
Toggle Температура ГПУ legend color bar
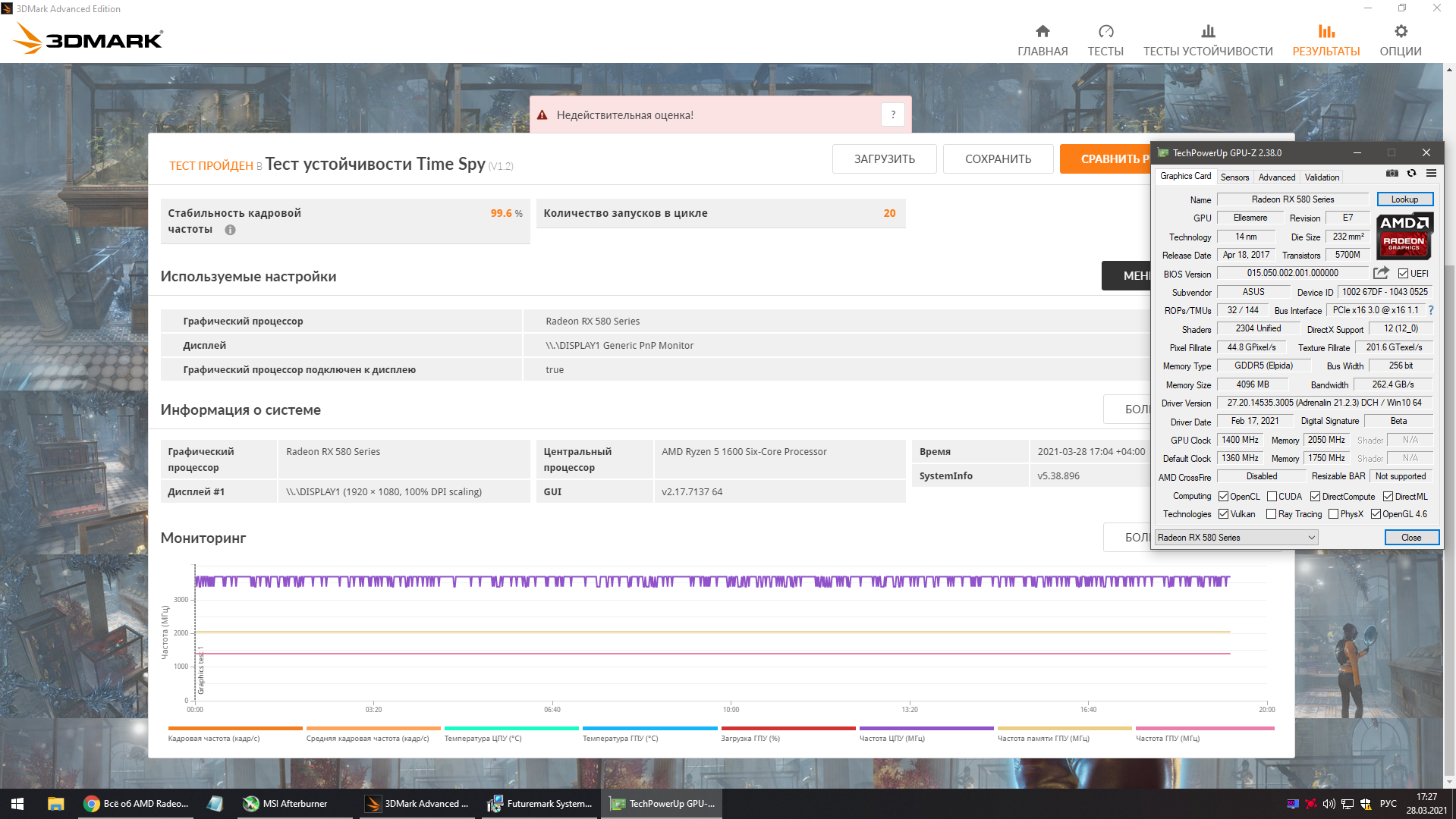pyautogui.click(x=650, y=729)
